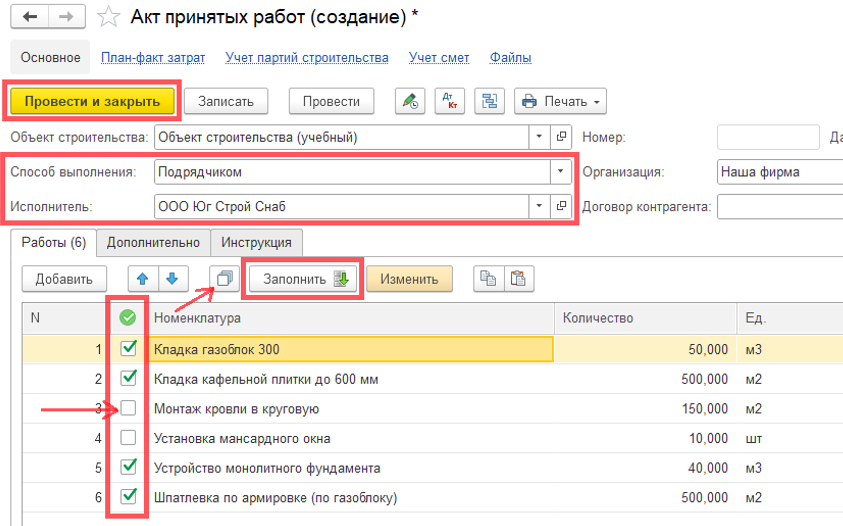Click the paste rows icon
This screenshot has width=843, height=526.
519,279
